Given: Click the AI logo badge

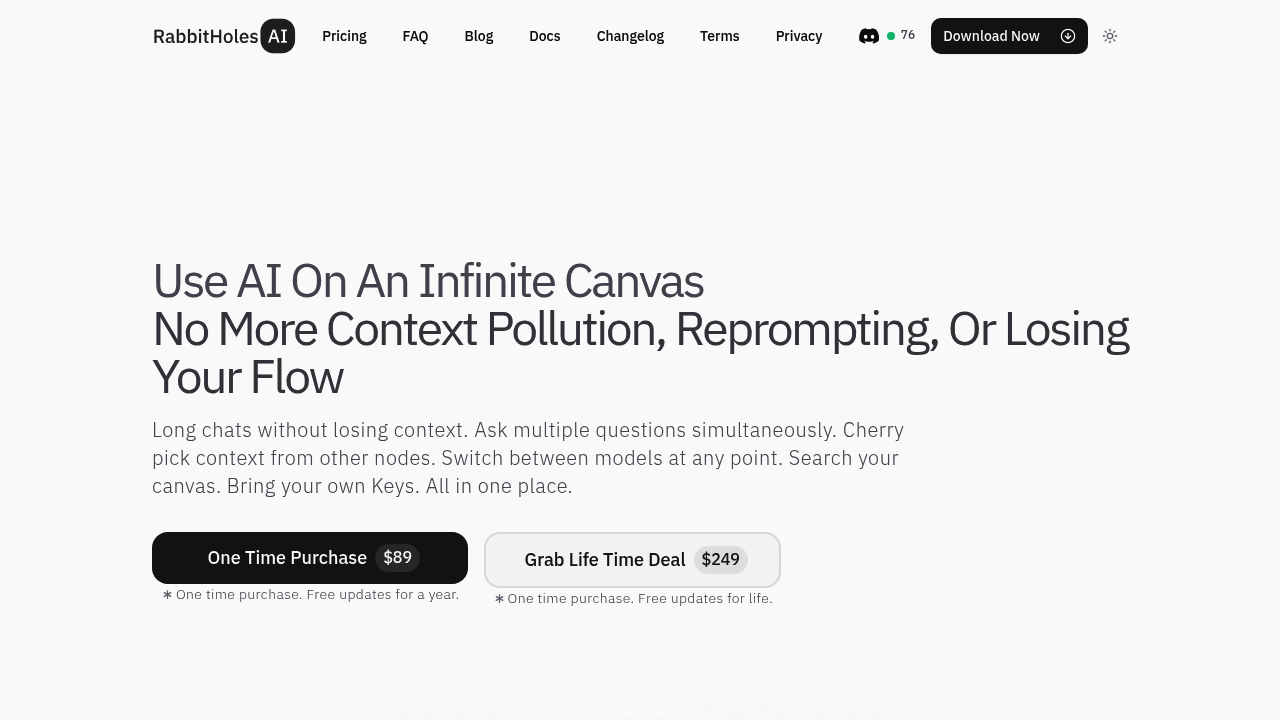Looking at the screenshot, I should 278,36.
